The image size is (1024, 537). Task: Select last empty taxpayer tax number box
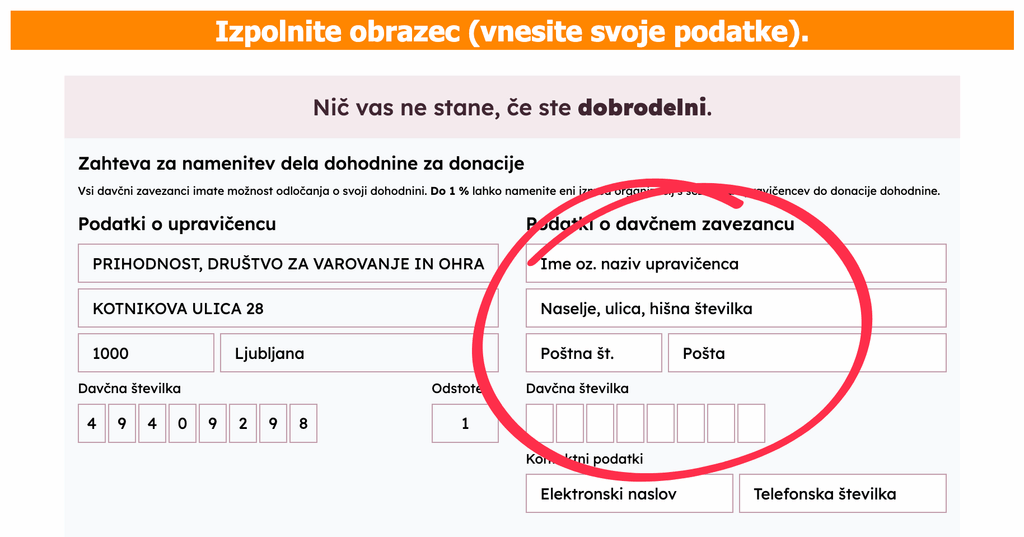pyautogui.click(x=751, y=423)
